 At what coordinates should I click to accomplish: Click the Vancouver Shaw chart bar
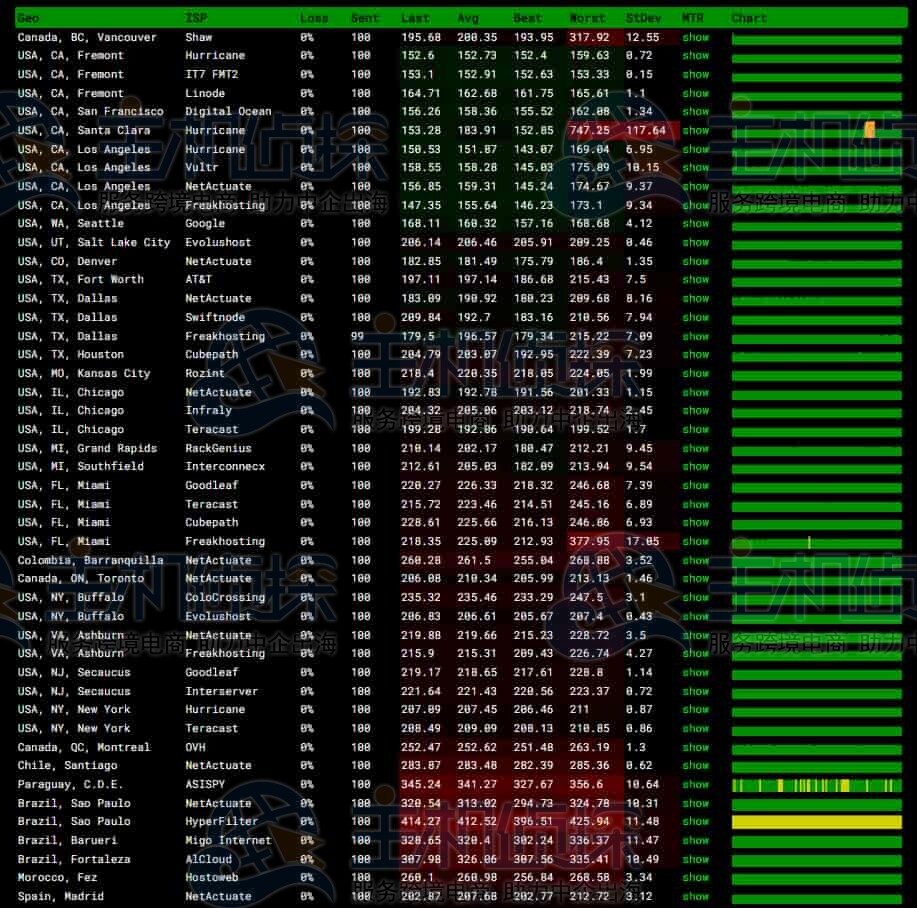[x=816, y=39]
